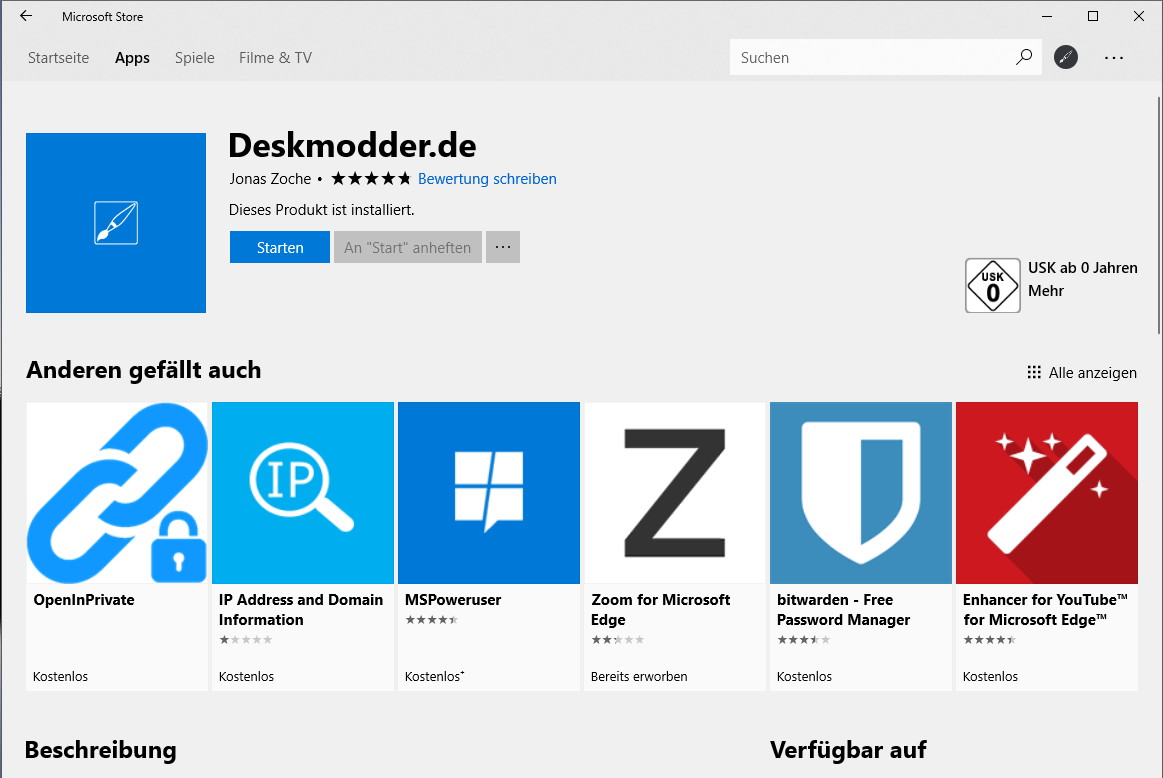Screen dimensions: 1163x778
Task: Open the OpenInPrivate app tile
Action: (117, 547)
